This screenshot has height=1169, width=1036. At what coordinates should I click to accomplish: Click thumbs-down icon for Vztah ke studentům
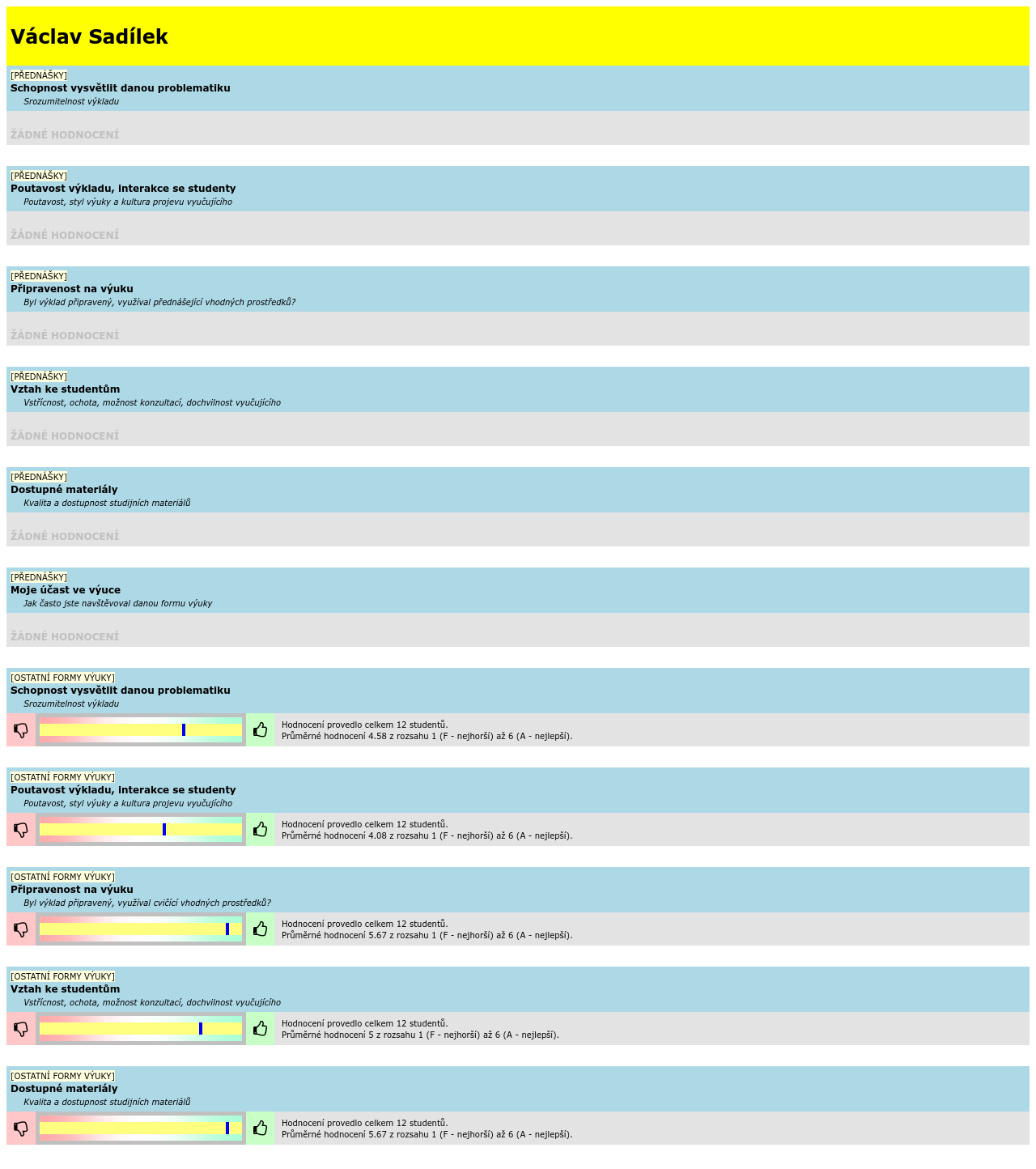click(21, 1029)
